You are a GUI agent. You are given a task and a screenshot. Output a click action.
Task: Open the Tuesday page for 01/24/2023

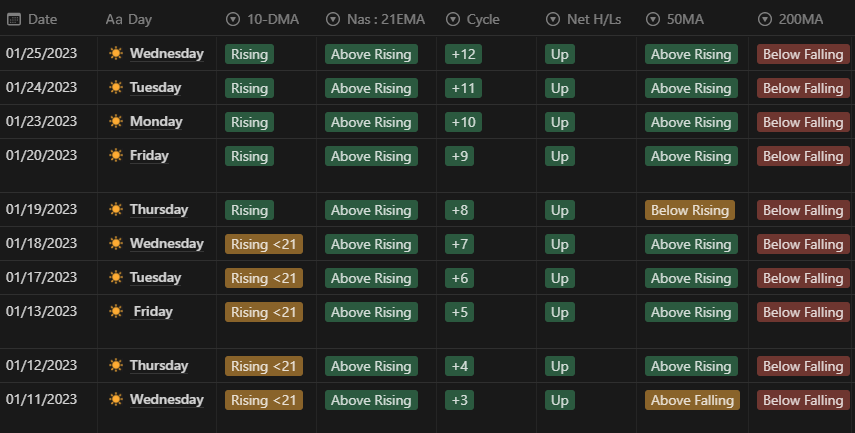coord(155,87)
